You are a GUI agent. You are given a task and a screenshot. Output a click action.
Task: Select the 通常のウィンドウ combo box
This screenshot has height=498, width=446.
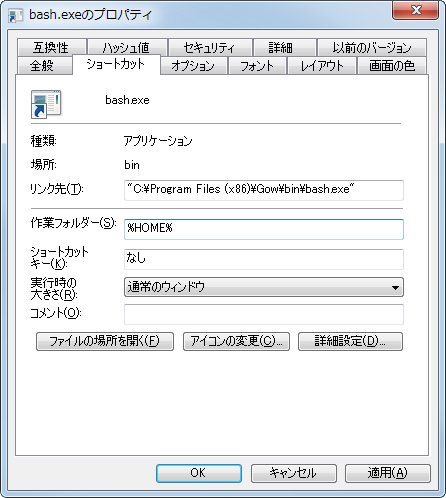(264, 287)
